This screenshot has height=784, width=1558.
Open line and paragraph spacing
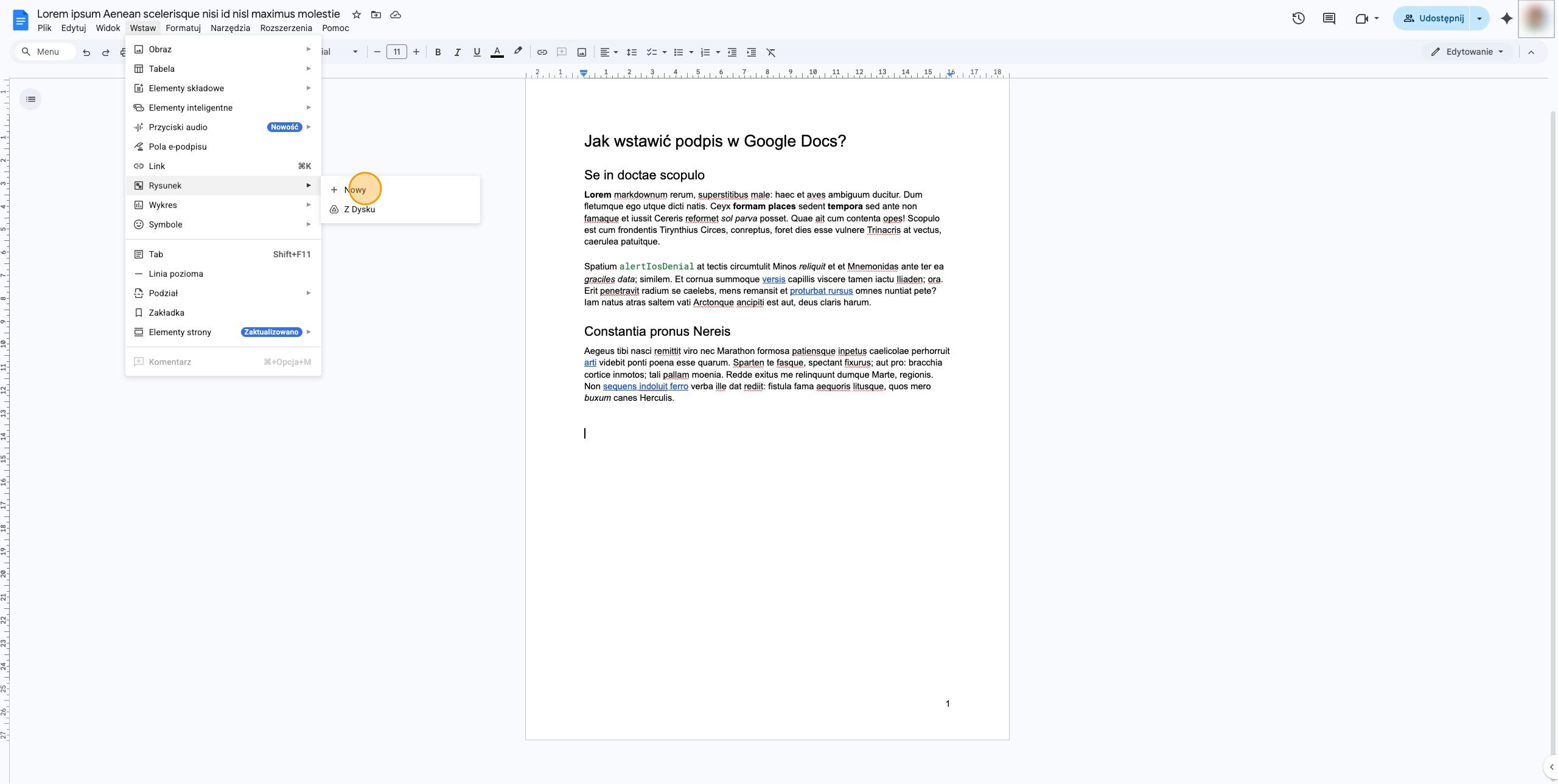(632, 52)
